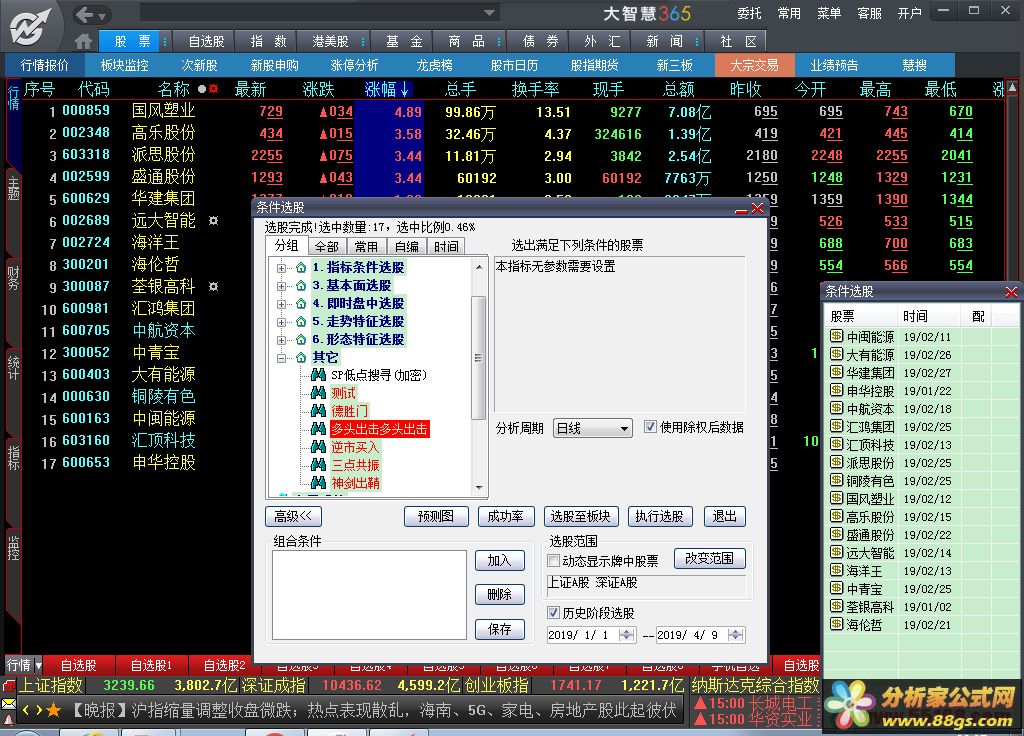Open the binoculars icon for 测试 formula

[x=318, y=393]
